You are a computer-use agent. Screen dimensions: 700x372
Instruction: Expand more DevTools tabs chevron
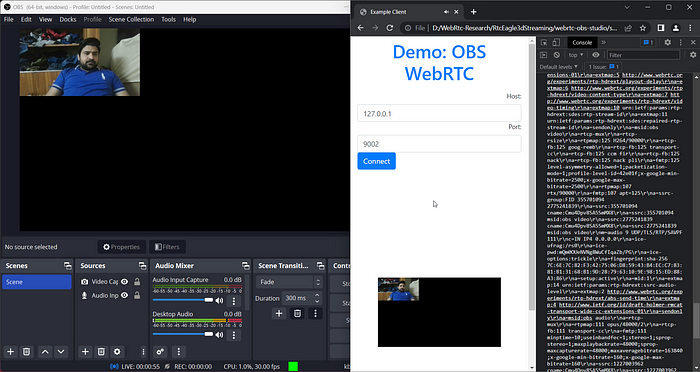click(x=604, y=42)
